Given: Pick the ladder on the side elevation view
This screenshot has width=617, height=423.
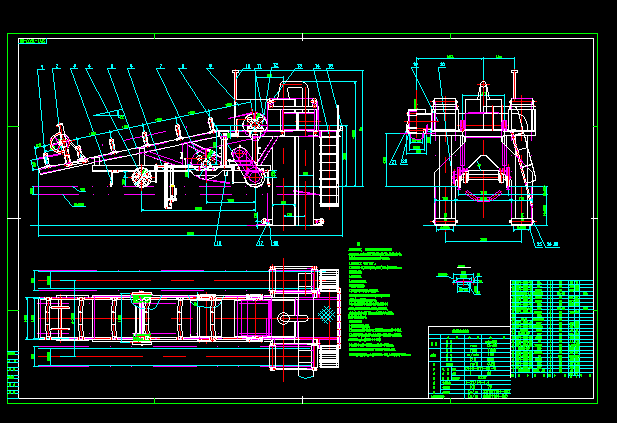Looking at the screenshot, I should (330, 169).
